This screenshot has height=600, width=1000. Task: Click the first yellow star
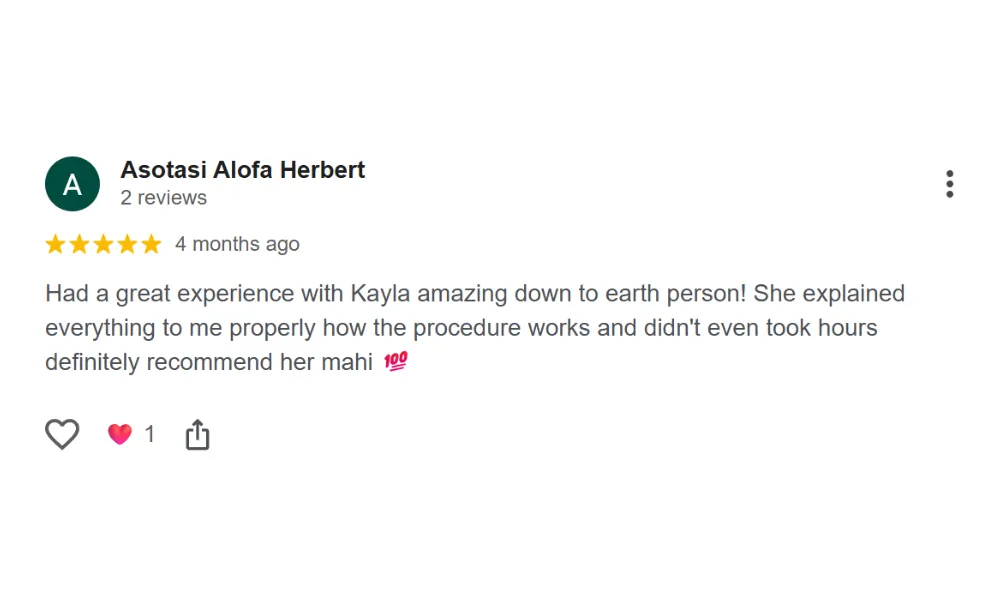coord(56,244)
